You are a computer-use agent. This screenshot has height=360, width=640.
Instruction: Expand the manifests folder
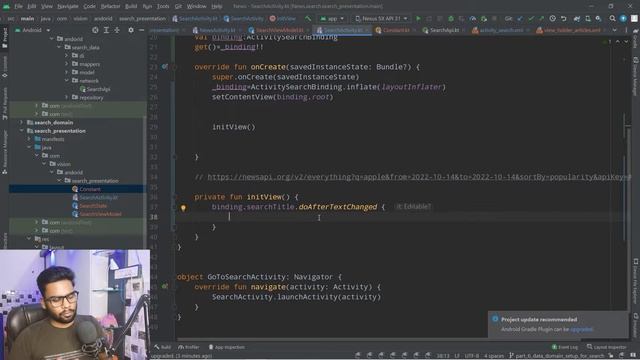pyautogui.click(x=29, y=139)
